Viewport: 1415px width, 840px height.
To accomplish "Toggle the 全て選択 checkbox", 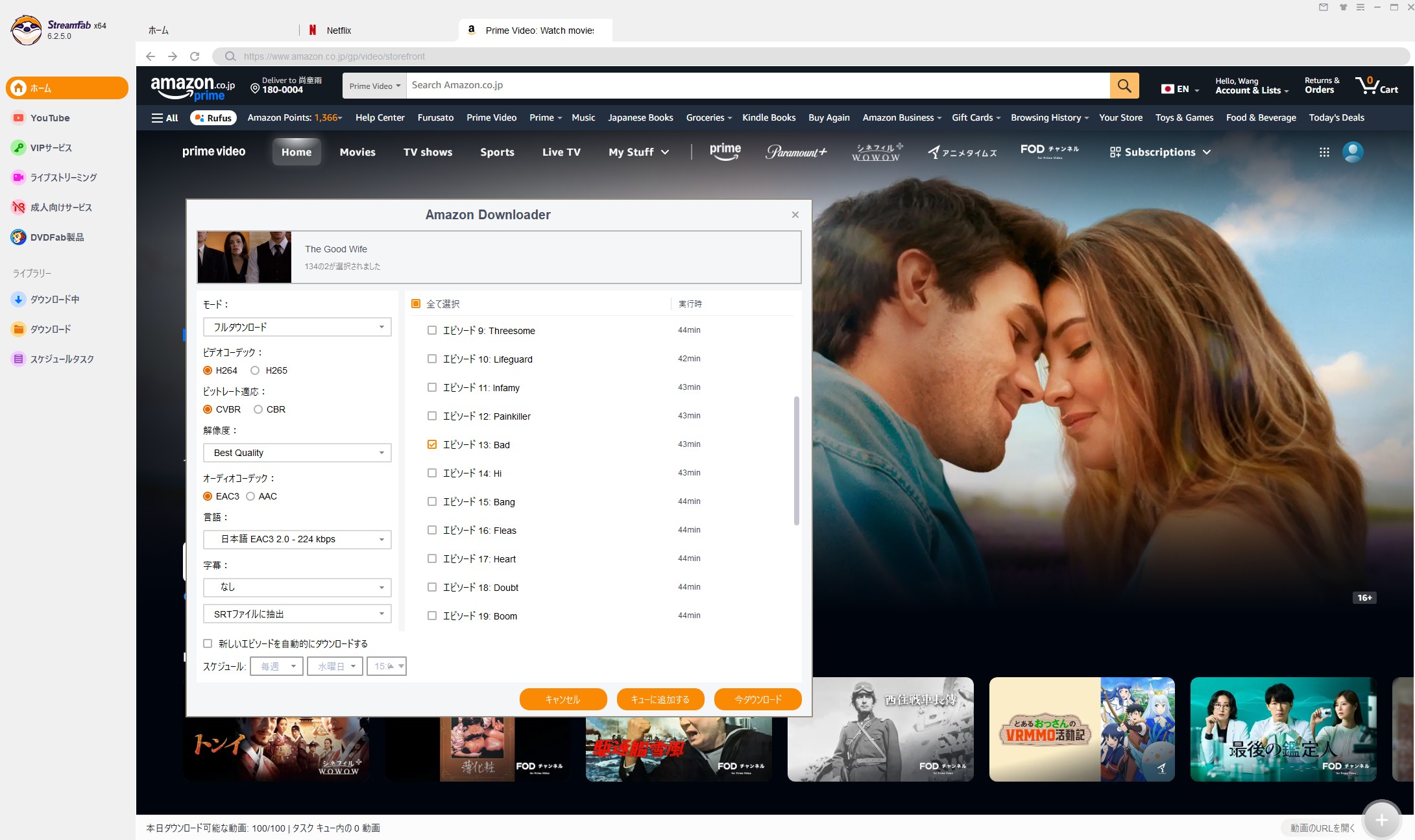I will [x=416, y=304].
